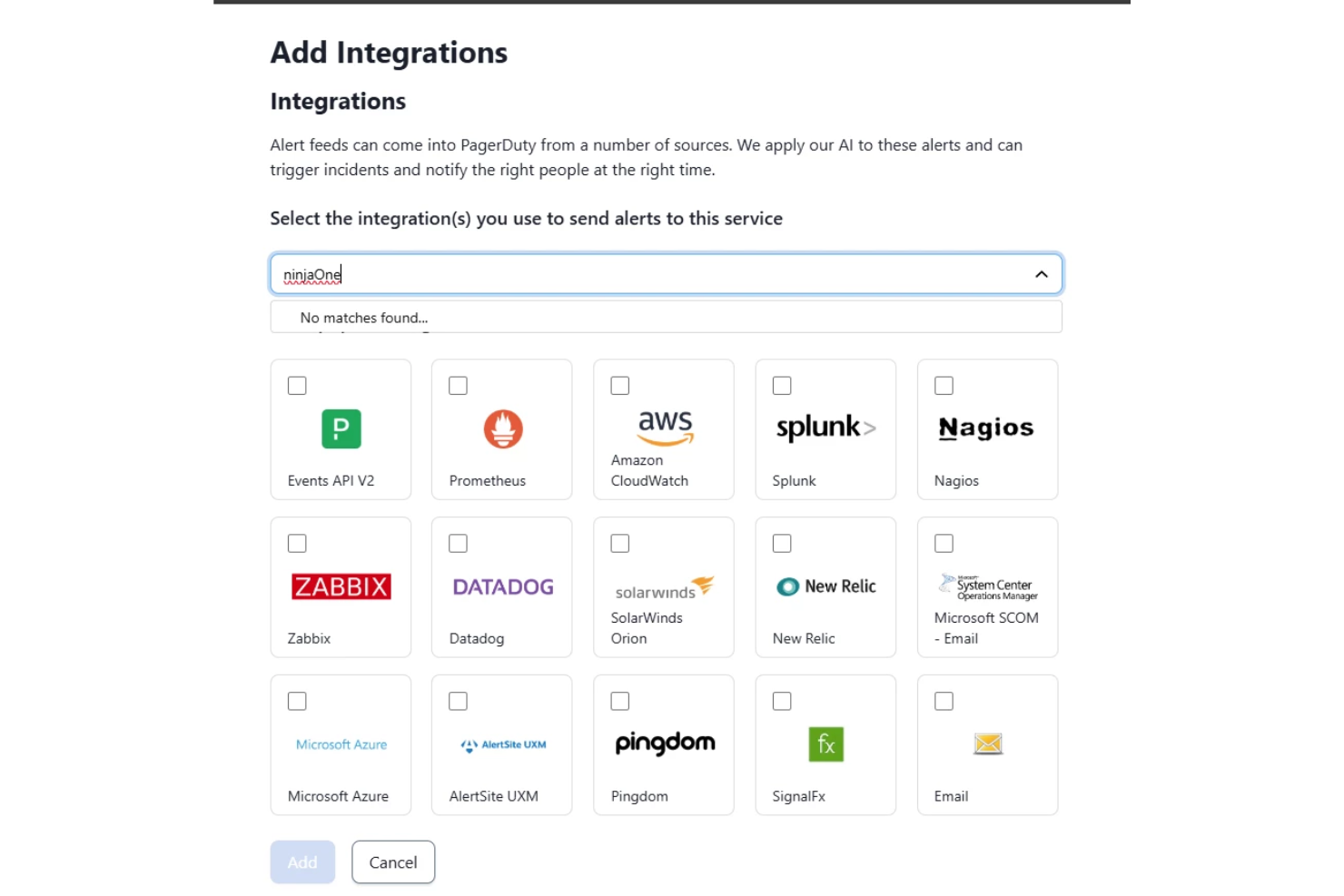The height and width of the screenshot is (896, 1344).
Task: Click the purple Datadog logo
Action: [x=503, y=586]
